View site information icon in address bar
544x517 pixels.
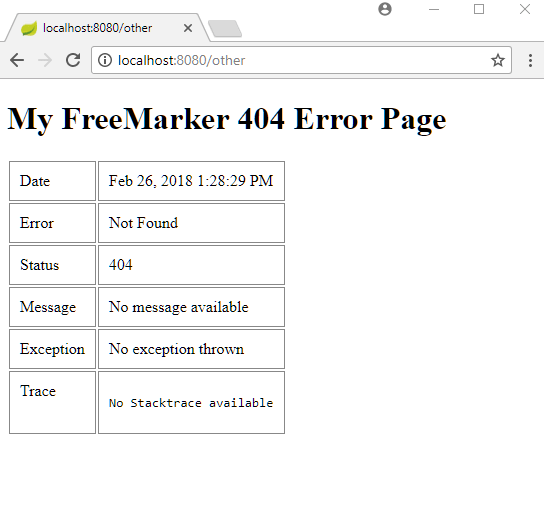point(105,60)
